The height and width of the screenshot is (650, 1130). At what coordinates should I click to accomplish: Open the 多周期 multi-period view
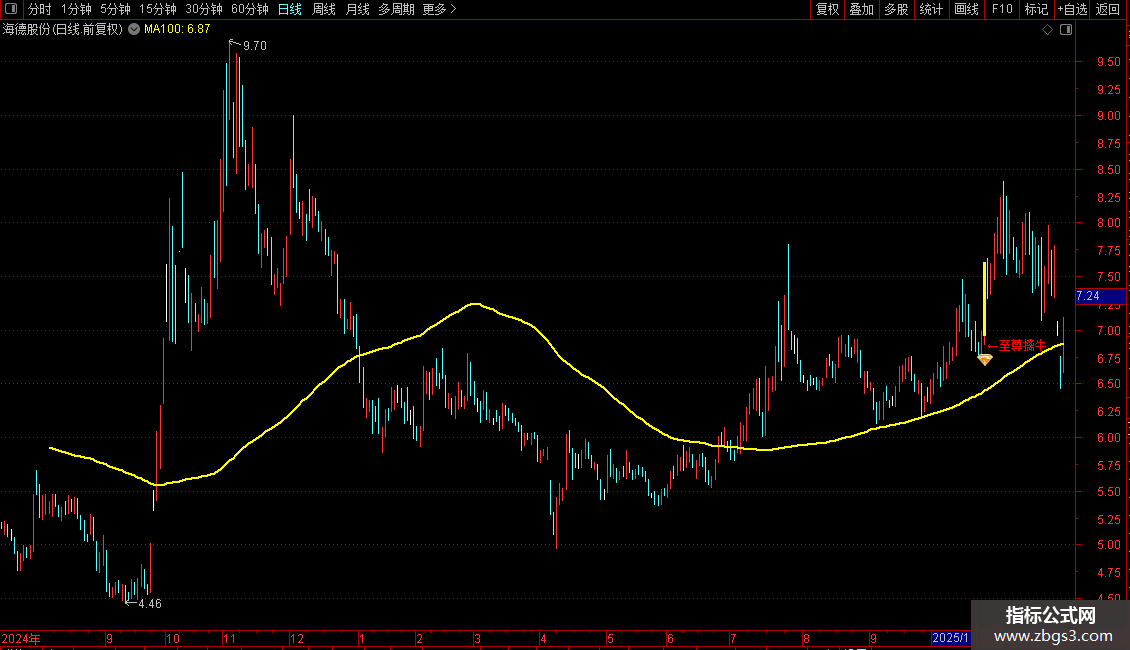[396, 9]
